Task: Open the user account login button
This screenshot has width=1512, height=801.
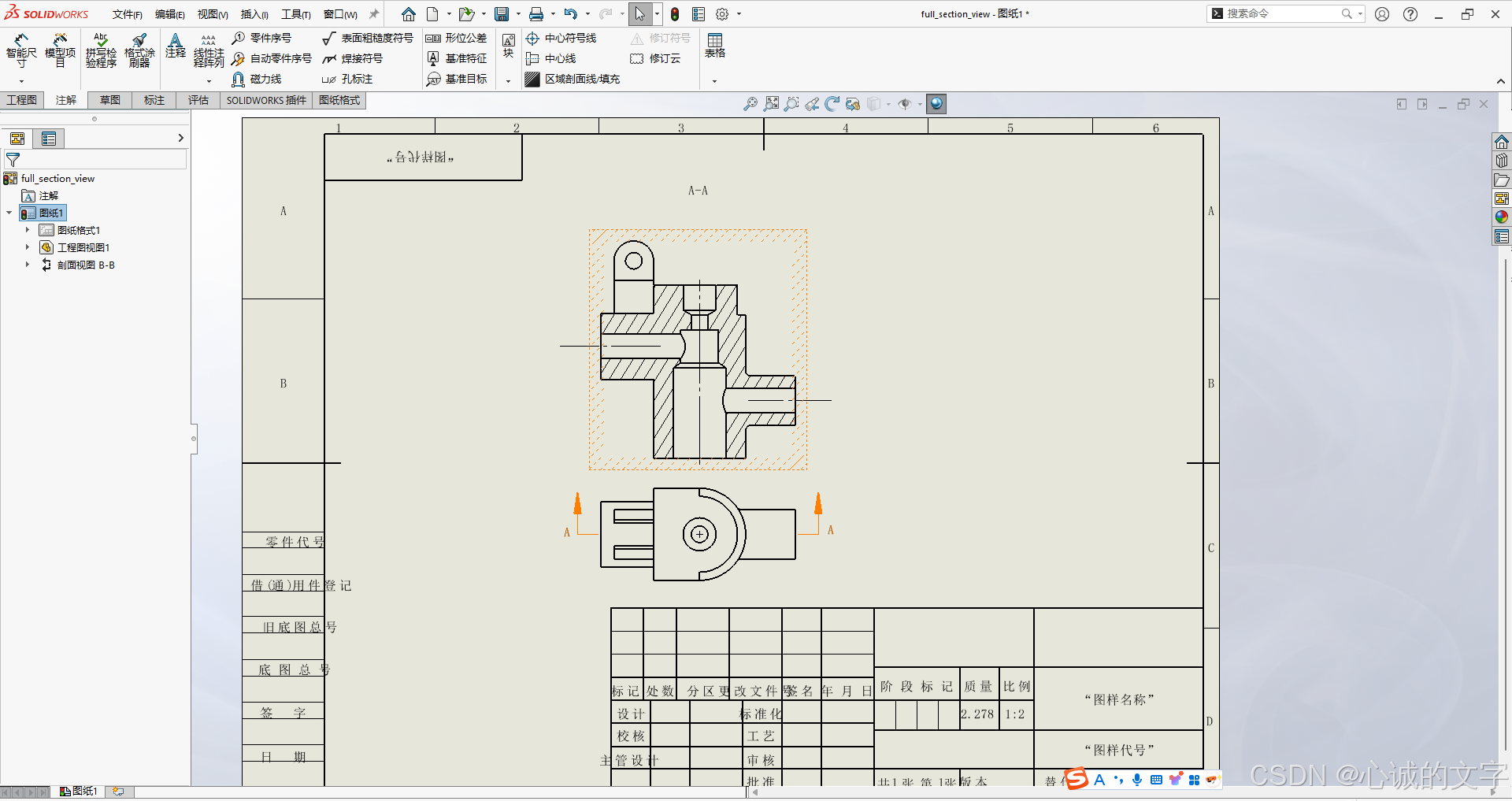Action: click(x=1382, y=14)
